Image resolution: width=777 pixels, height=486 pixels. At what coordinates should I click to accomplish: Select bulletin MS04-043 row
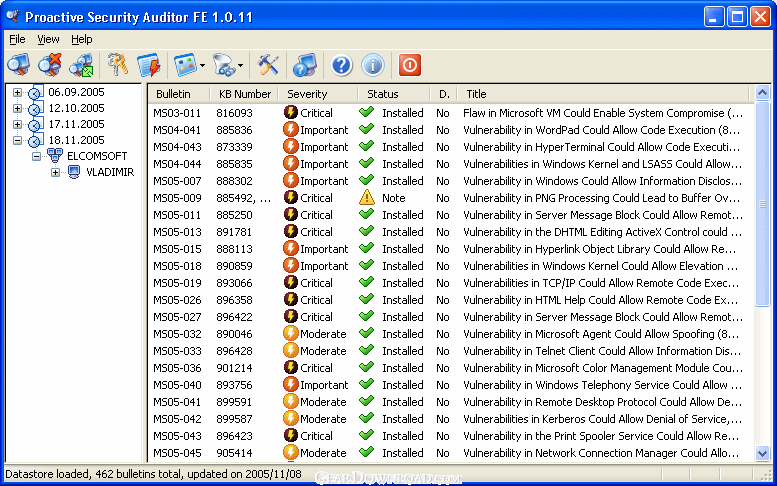451,147
